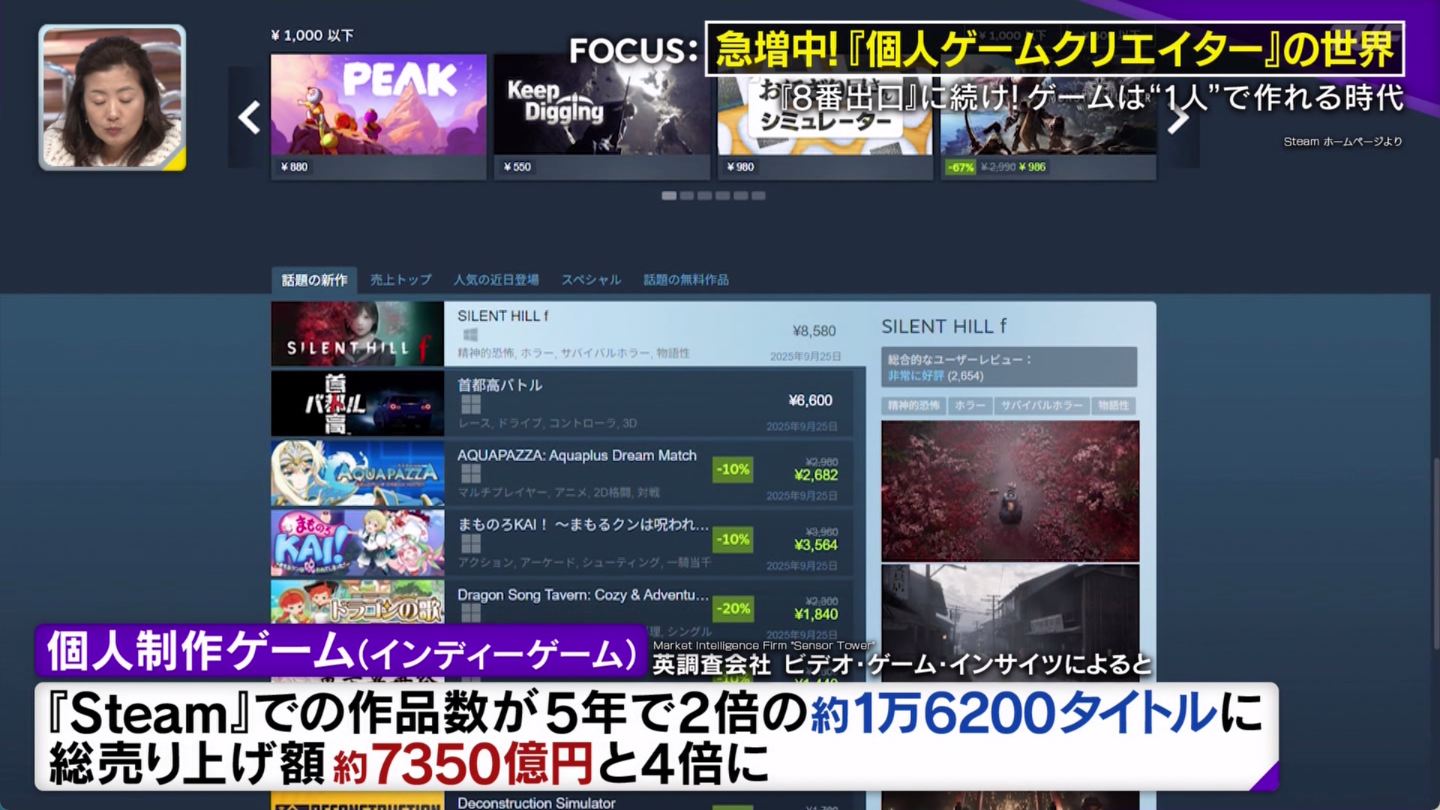Show the 話題の無料作品 tab
This screenshot has height=810, width=1440.
685,280
